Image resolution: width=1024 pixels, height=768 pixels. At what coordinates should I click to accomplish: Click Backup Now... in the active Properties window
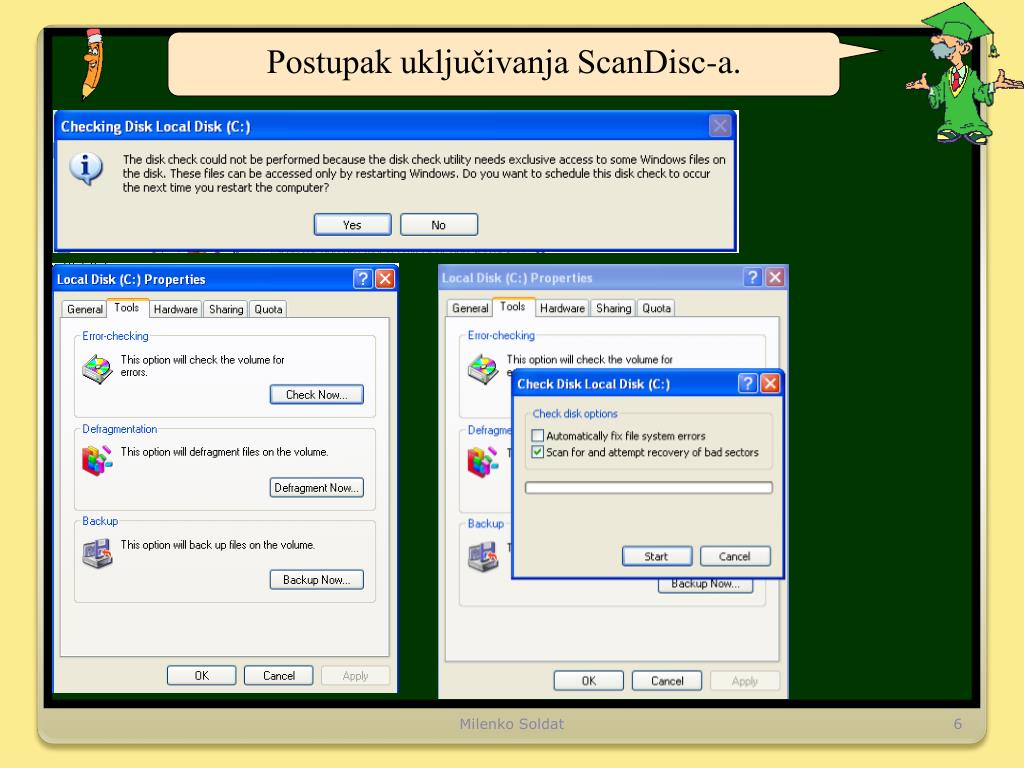point(317,580)
